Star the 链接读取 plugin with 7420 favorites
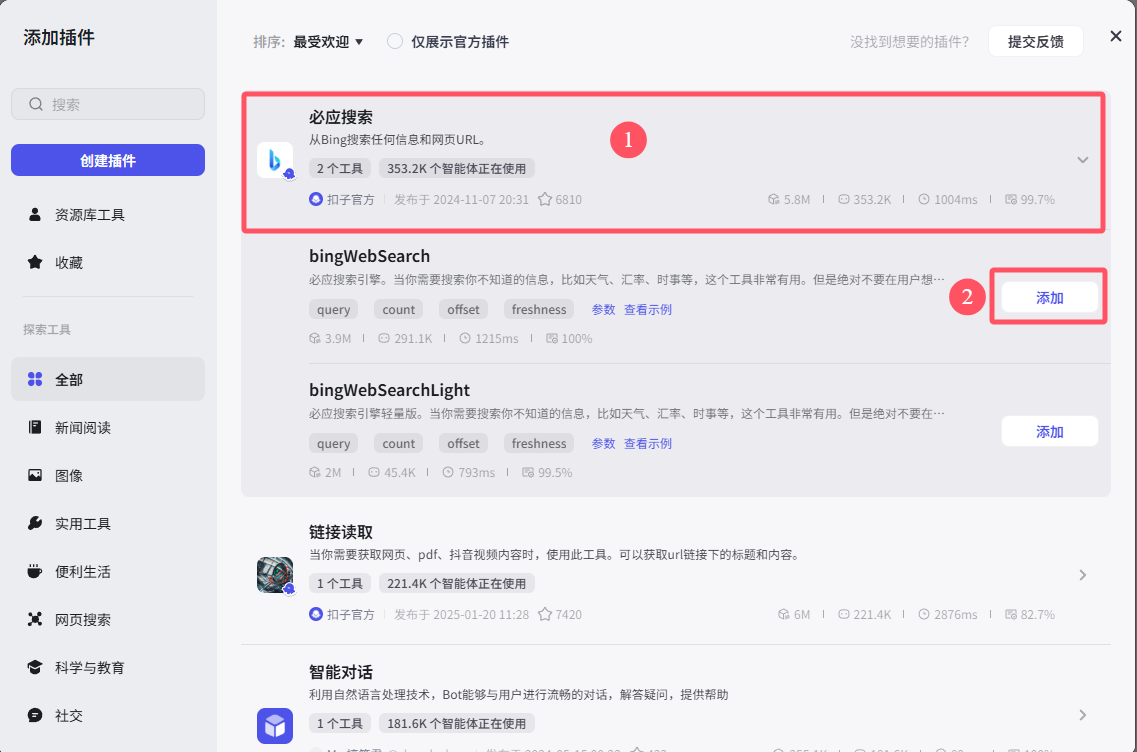This screenshot has height=752, width=1137. 545,614
